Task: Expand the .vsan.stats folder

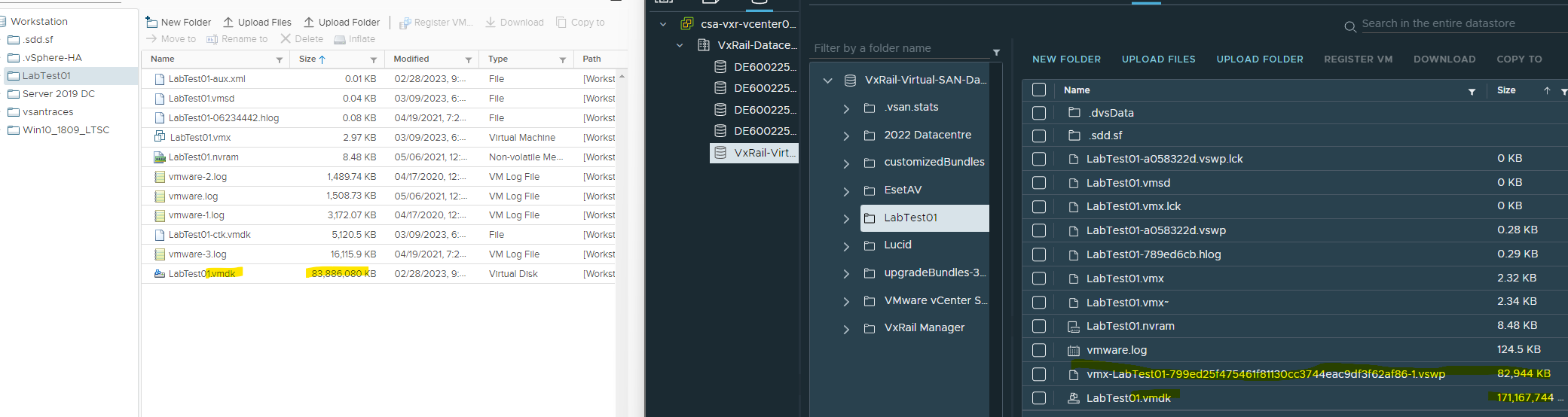Action: 846,108
